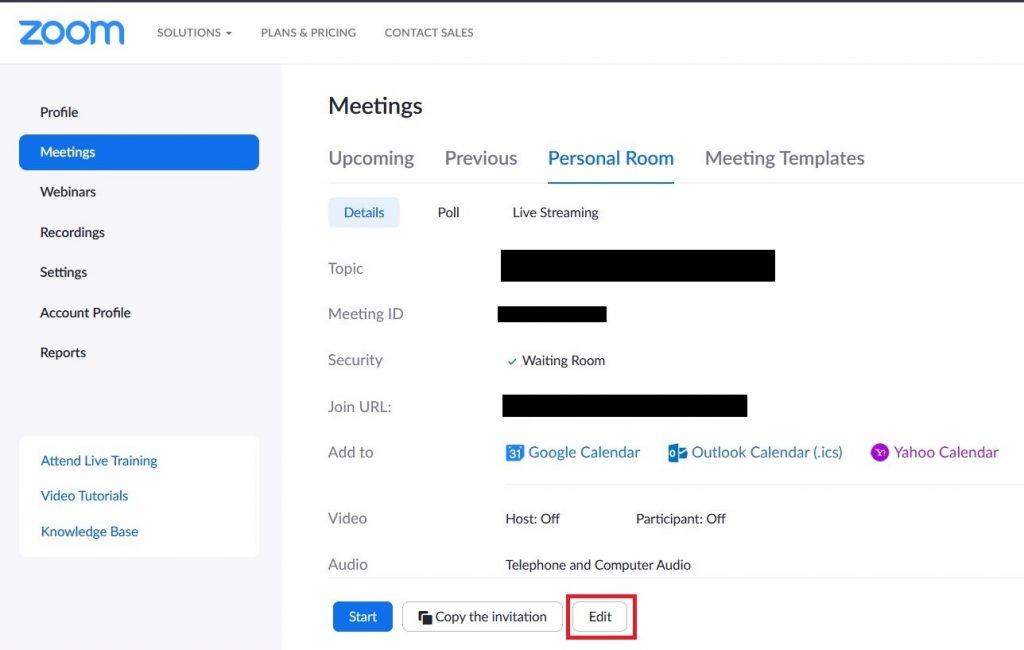
Task: Open the Meeting Templates tab
Action: [x=784, y=158]
